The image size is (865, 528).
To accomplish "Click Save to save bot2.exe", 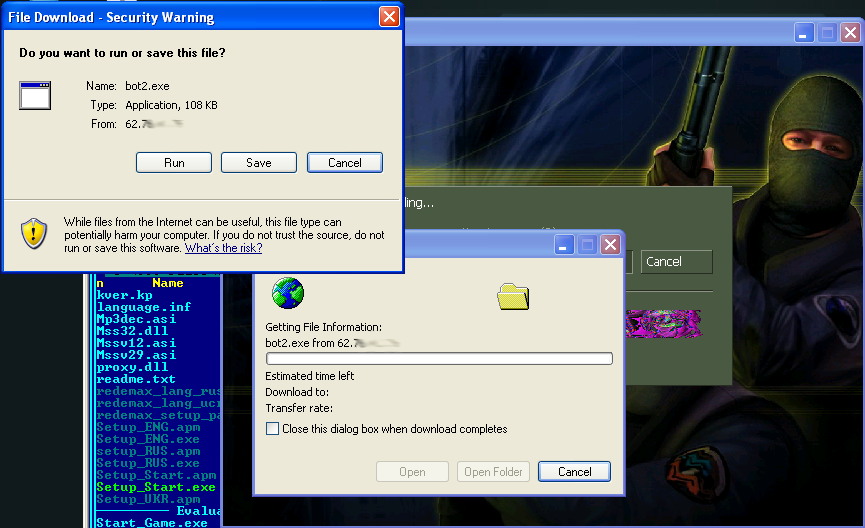I will tap(259, 163).
